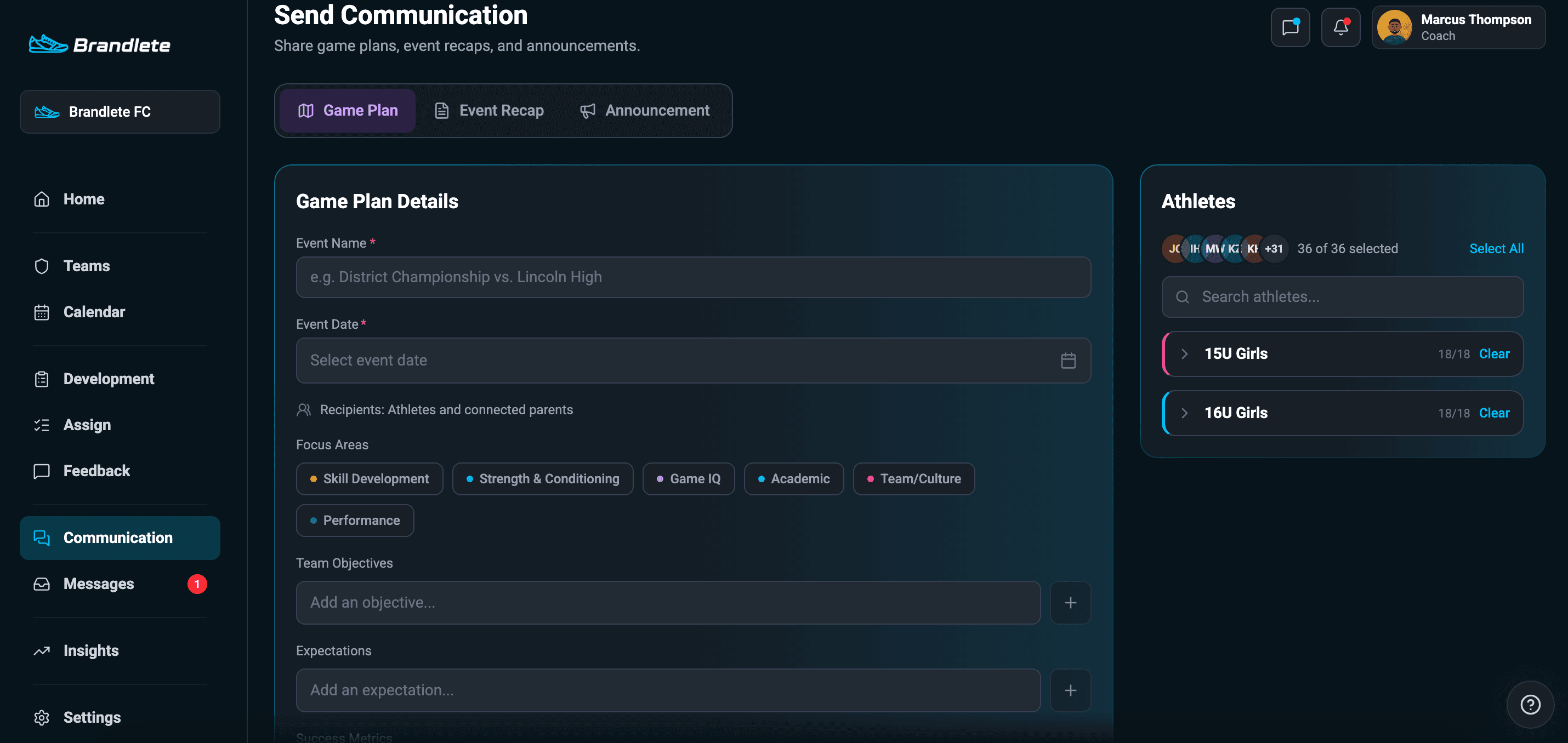
Task: Expand the 16U Girls group chevron
Action: tap(1184, 413)
